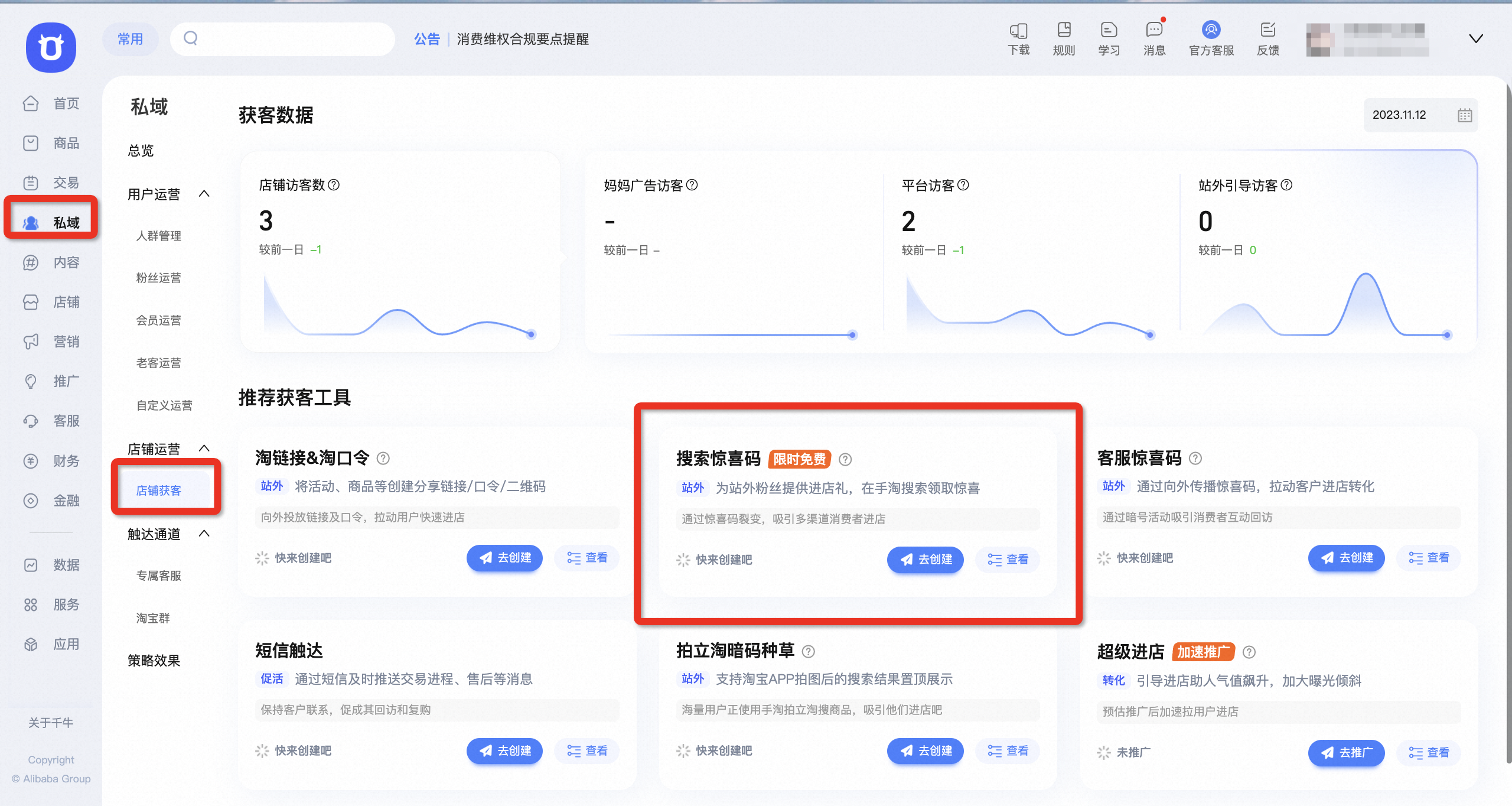The width and height of the screenshot is (1512, 806).
Task: Open the 规则 rules icon
Action: [1064, 30]
